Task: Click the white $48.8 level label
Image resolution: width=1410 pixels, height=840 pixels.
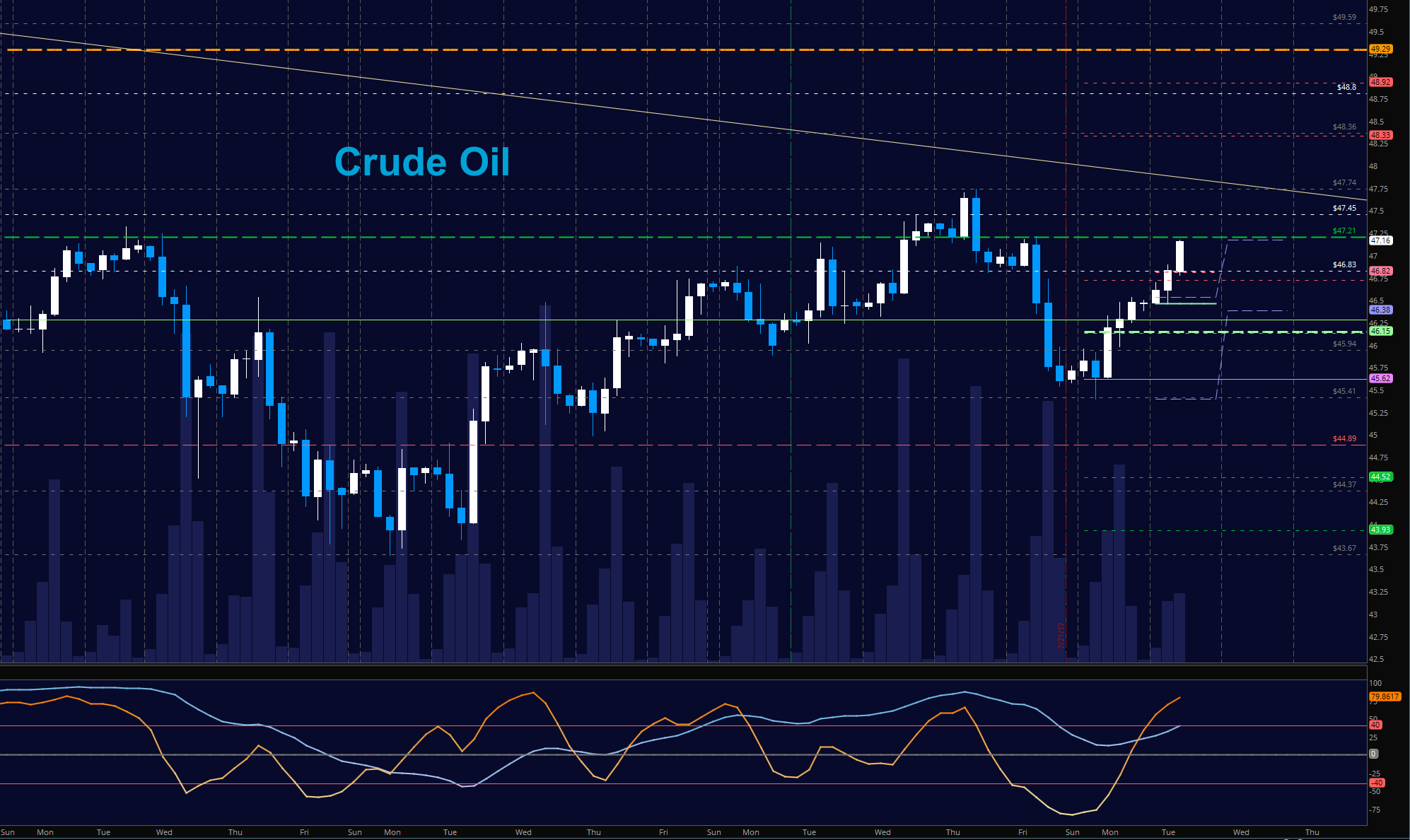Action: [x=1346, y=87]
